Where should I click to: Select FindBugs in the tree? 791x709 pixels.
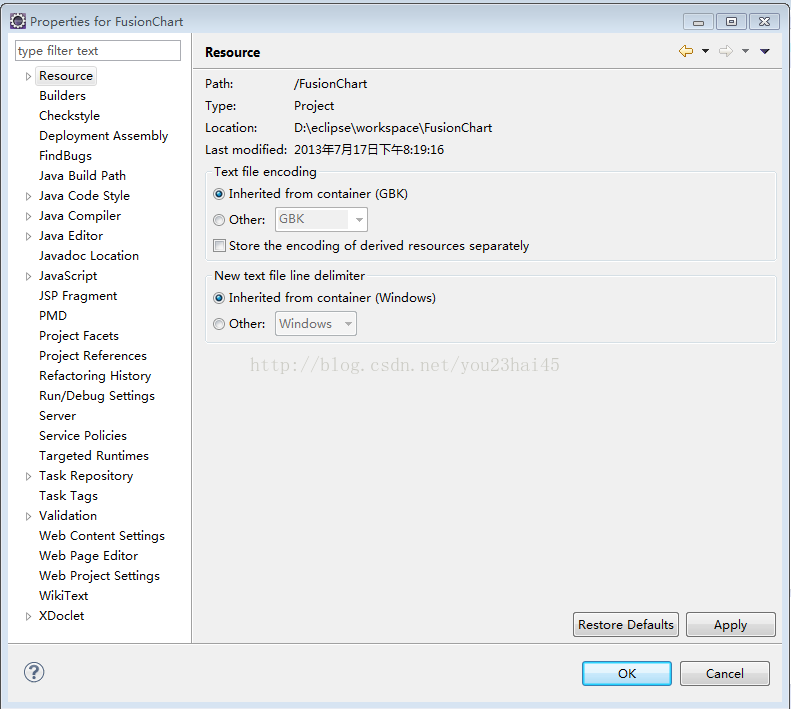pyautogui.click(x=66, y=156)
